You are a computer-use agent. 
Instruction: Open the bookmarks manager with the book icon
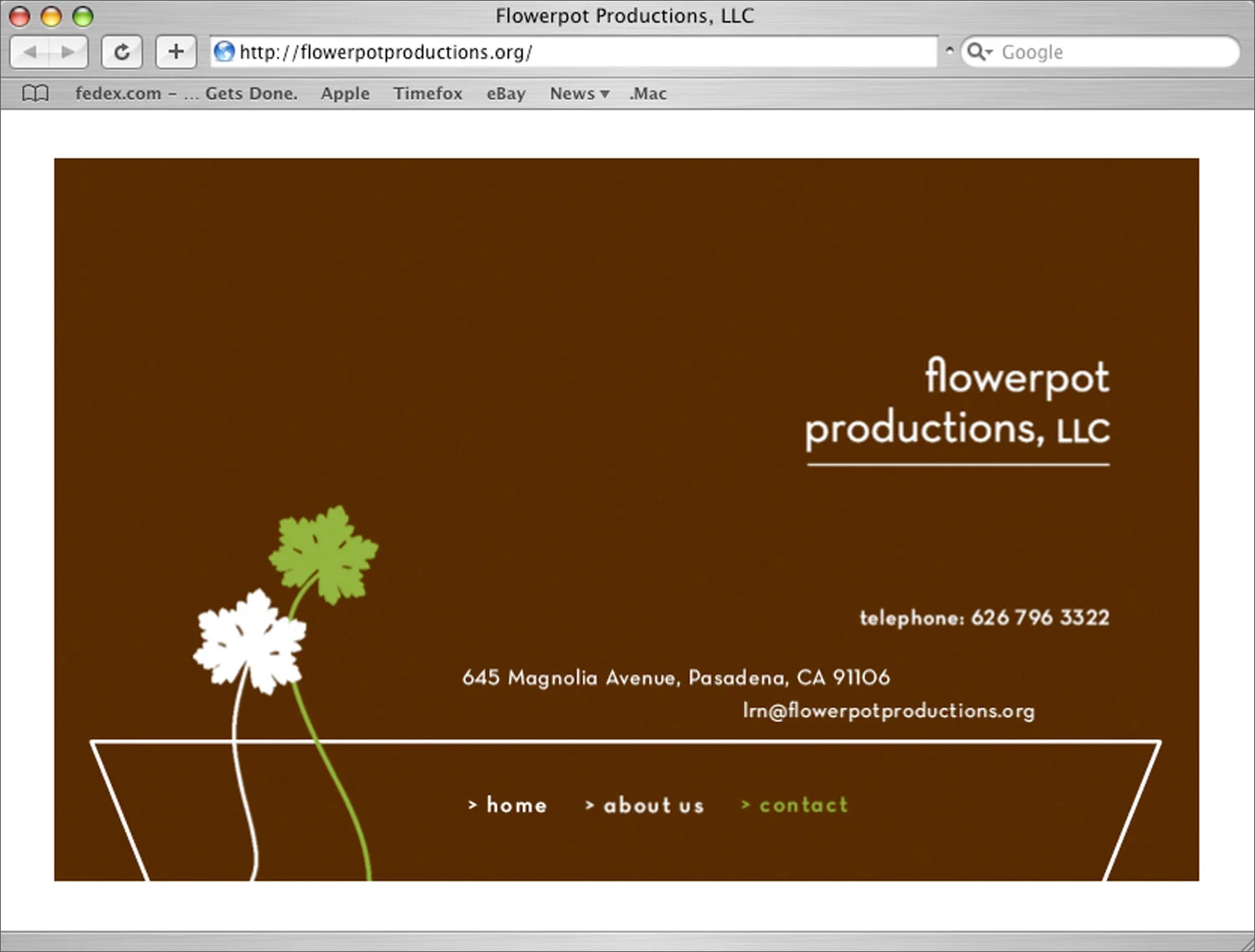(x=35, y=93)
